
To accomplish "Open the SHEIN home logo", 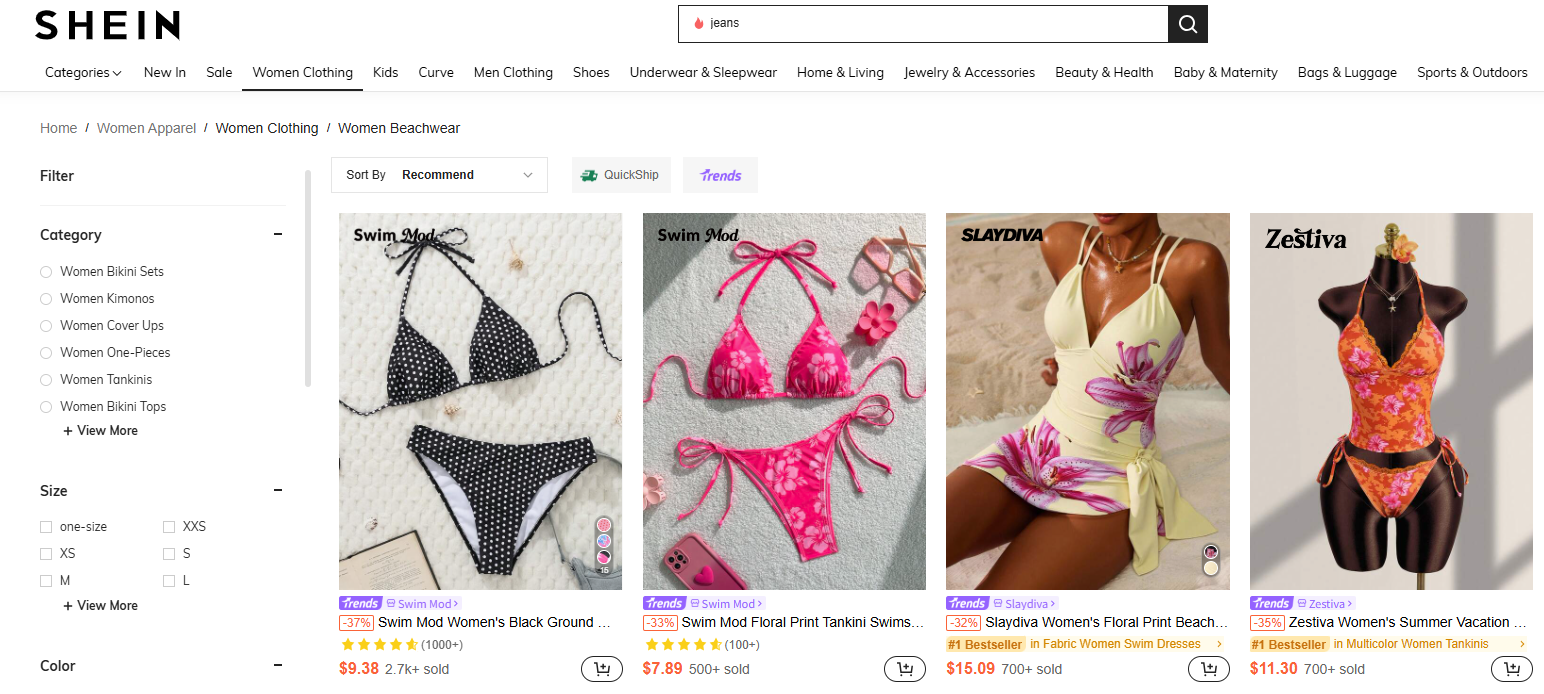I will (107, 25).
